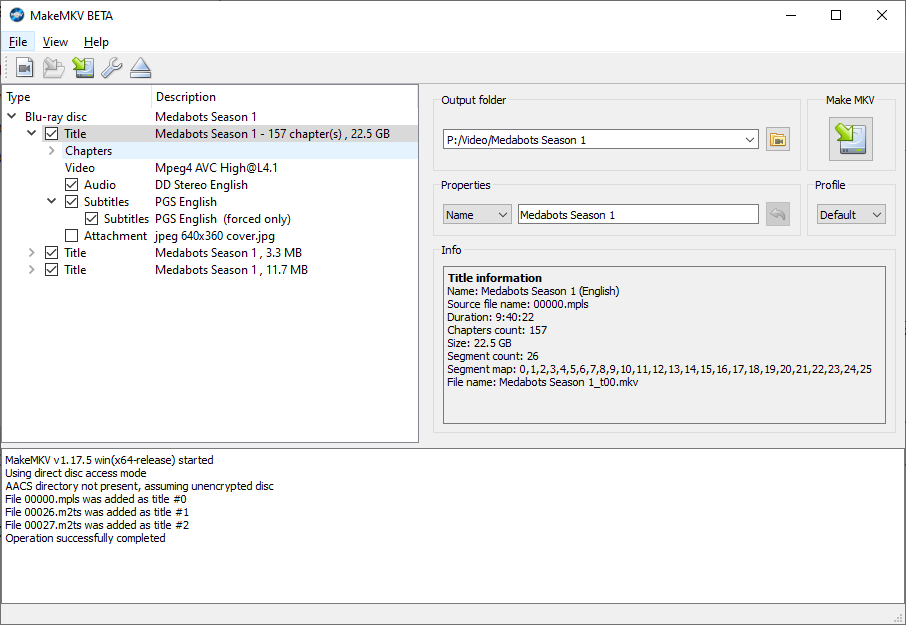Viewport: 906px width, 625px height.
Task: Click the Description column header
Action: (284, 96)
